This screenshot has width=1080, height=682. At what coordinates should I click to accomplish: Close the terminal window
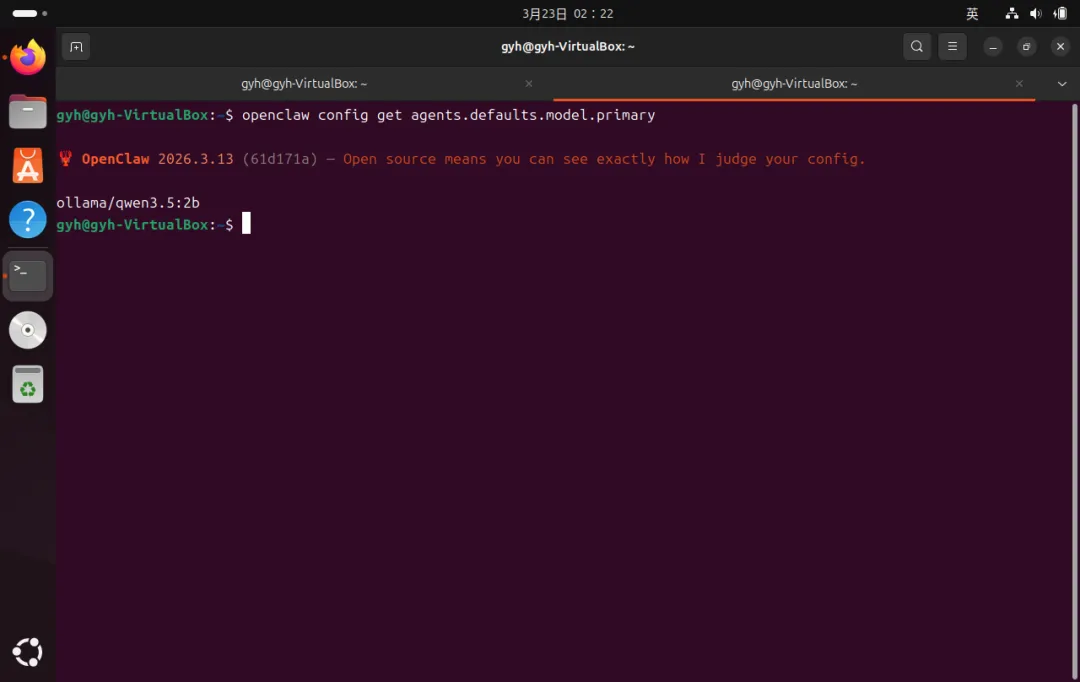pyautogui.click(x=1060, y=47)
